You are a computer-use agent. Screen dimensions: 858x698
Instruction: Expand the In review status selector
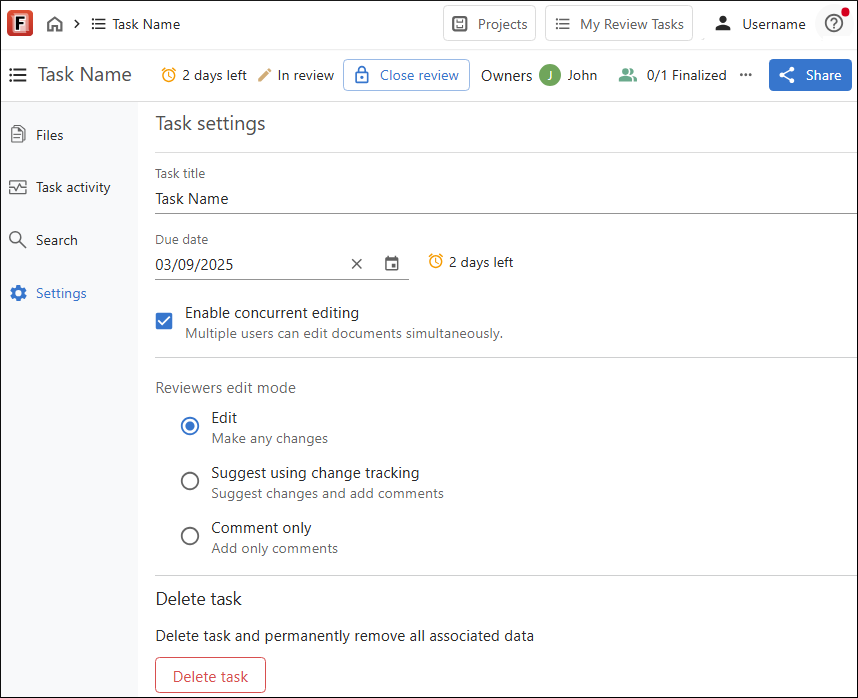[296, 75]
